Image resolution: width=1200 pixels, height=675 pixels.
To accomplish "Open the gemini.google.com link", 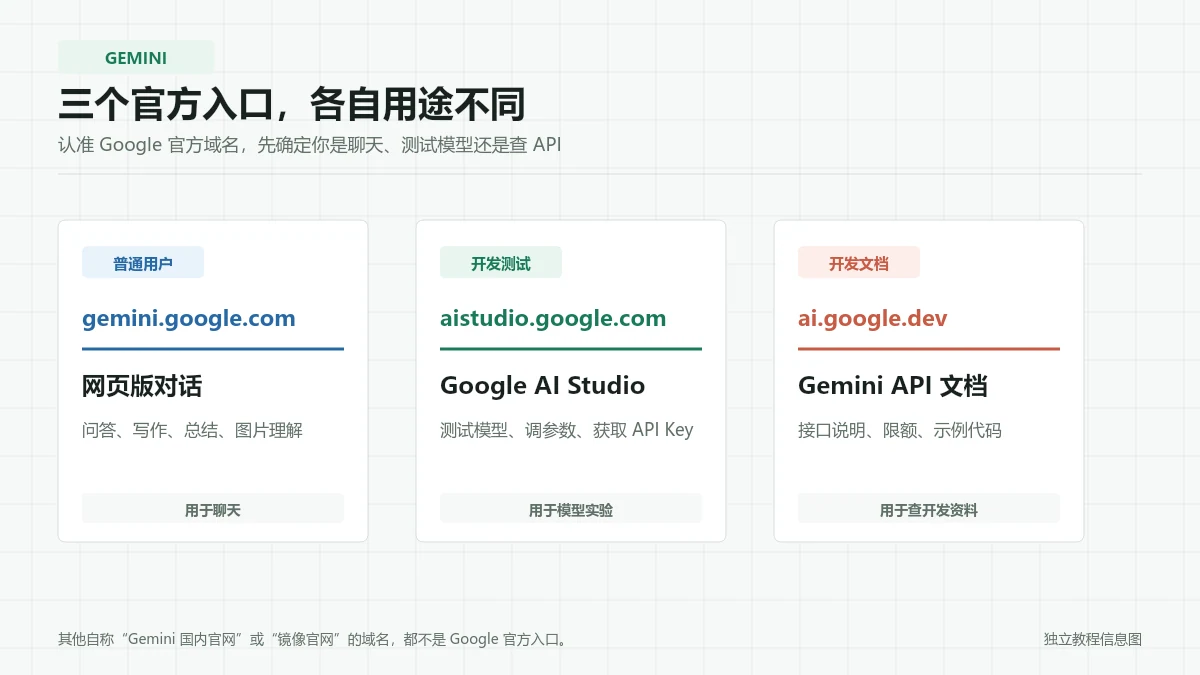I will (189, 319).
